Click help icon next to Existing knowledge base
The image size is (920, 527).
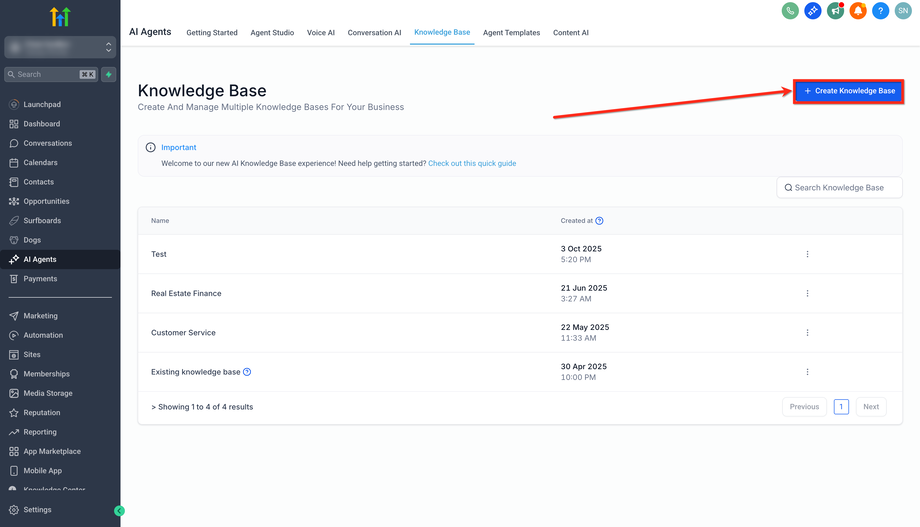pyautogui.click(x=247, y=372)
